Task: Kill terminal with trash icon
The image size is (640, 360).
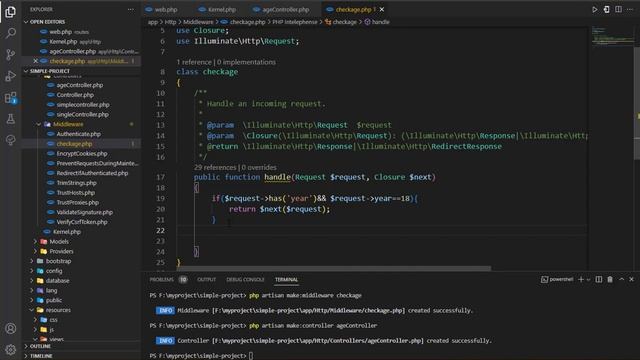Action: (x=610, y=279)
